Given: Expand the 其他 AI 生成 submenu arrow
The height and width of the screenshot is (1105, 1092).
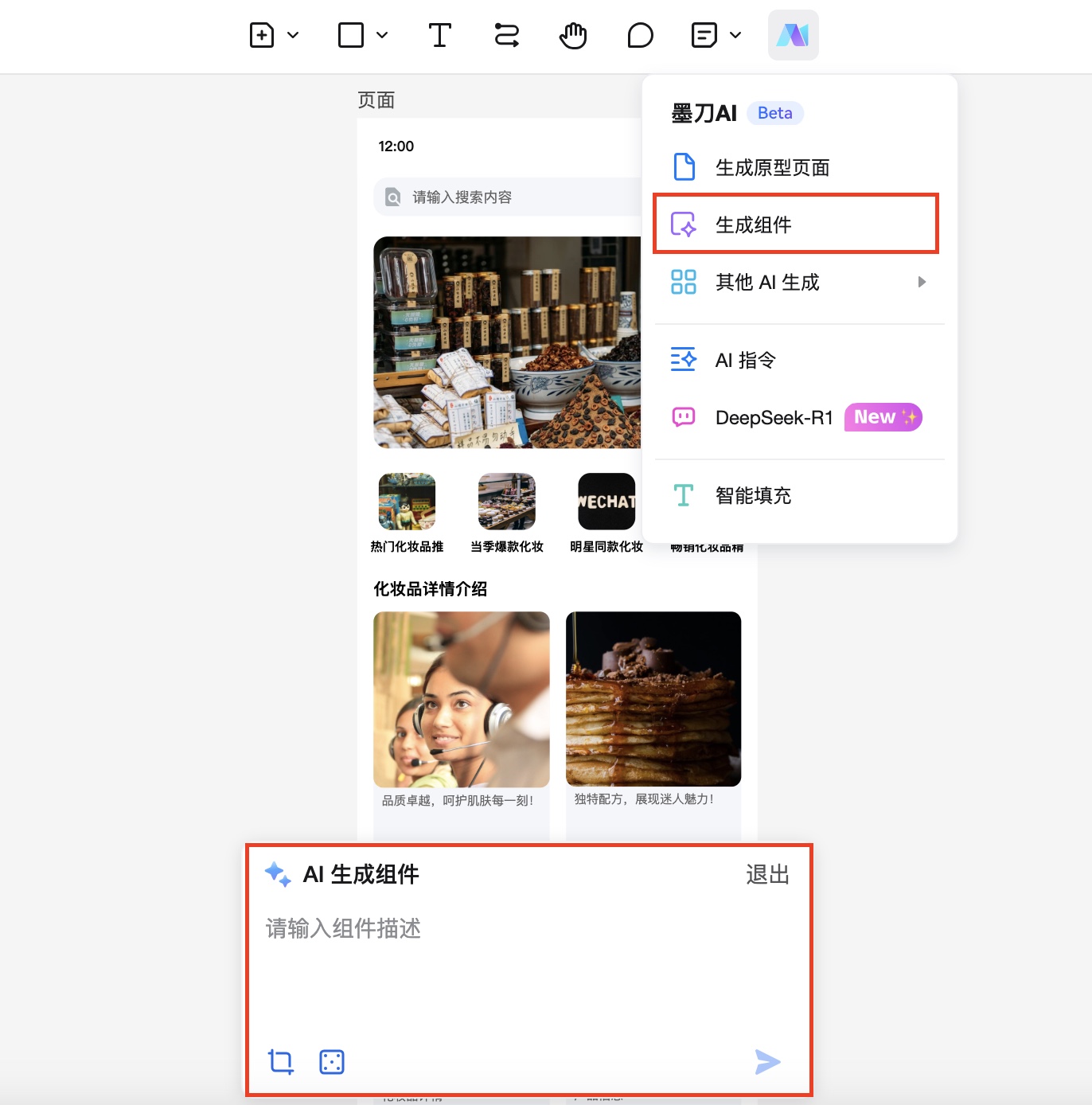Looking at the screenshot, I should (922, 282).
